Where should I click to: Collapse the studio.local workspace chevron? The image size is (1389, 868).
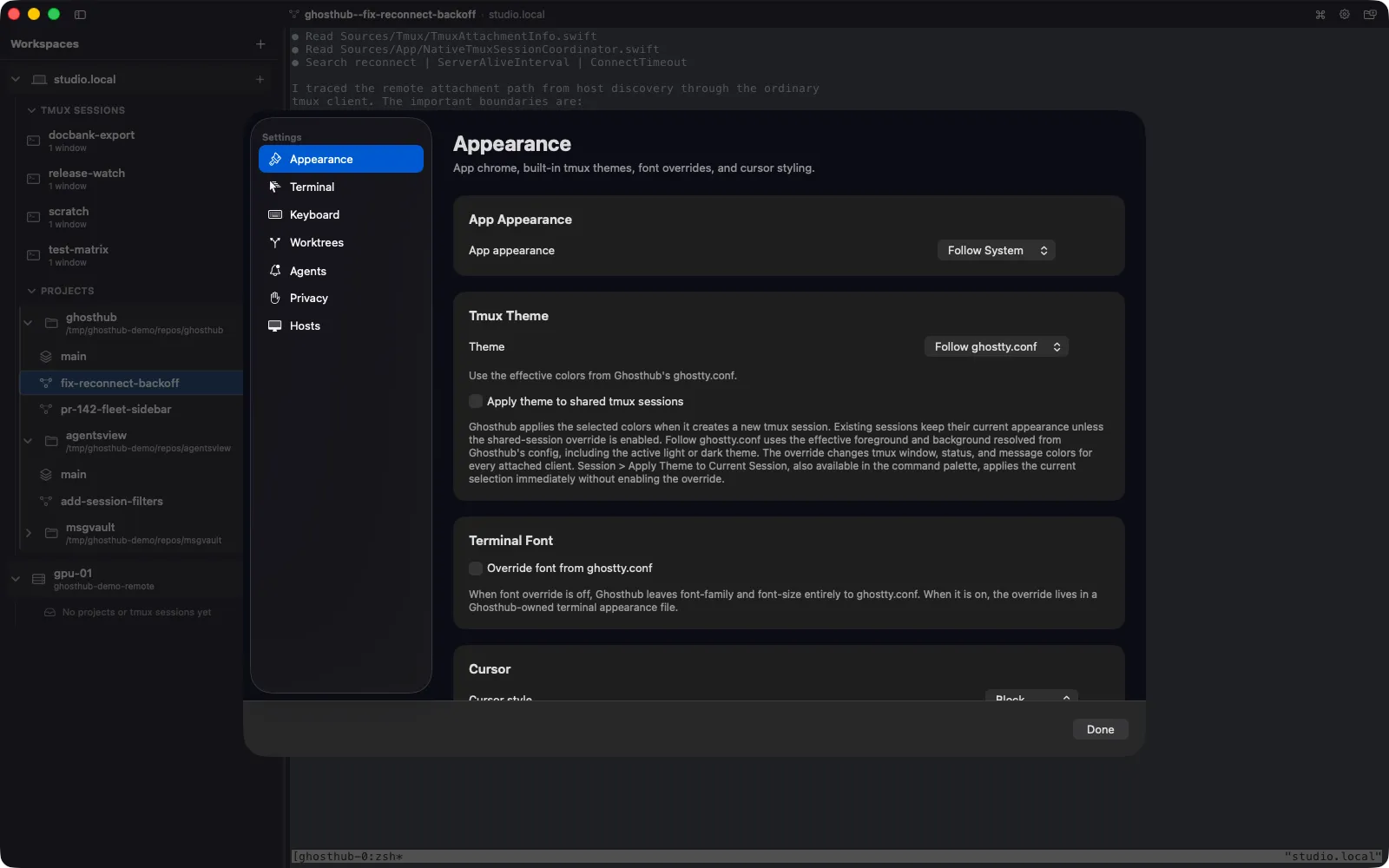[x=16, y=79]
